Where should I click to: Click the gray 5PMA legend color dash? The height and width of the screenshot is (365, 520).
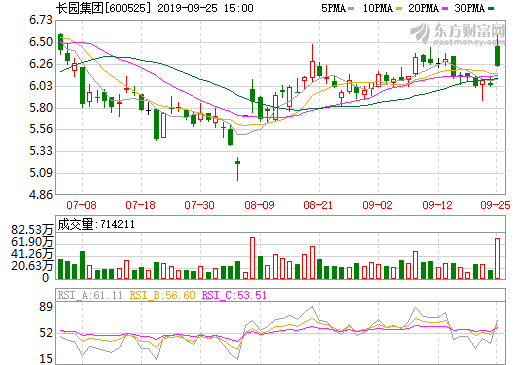pos(351,9)
